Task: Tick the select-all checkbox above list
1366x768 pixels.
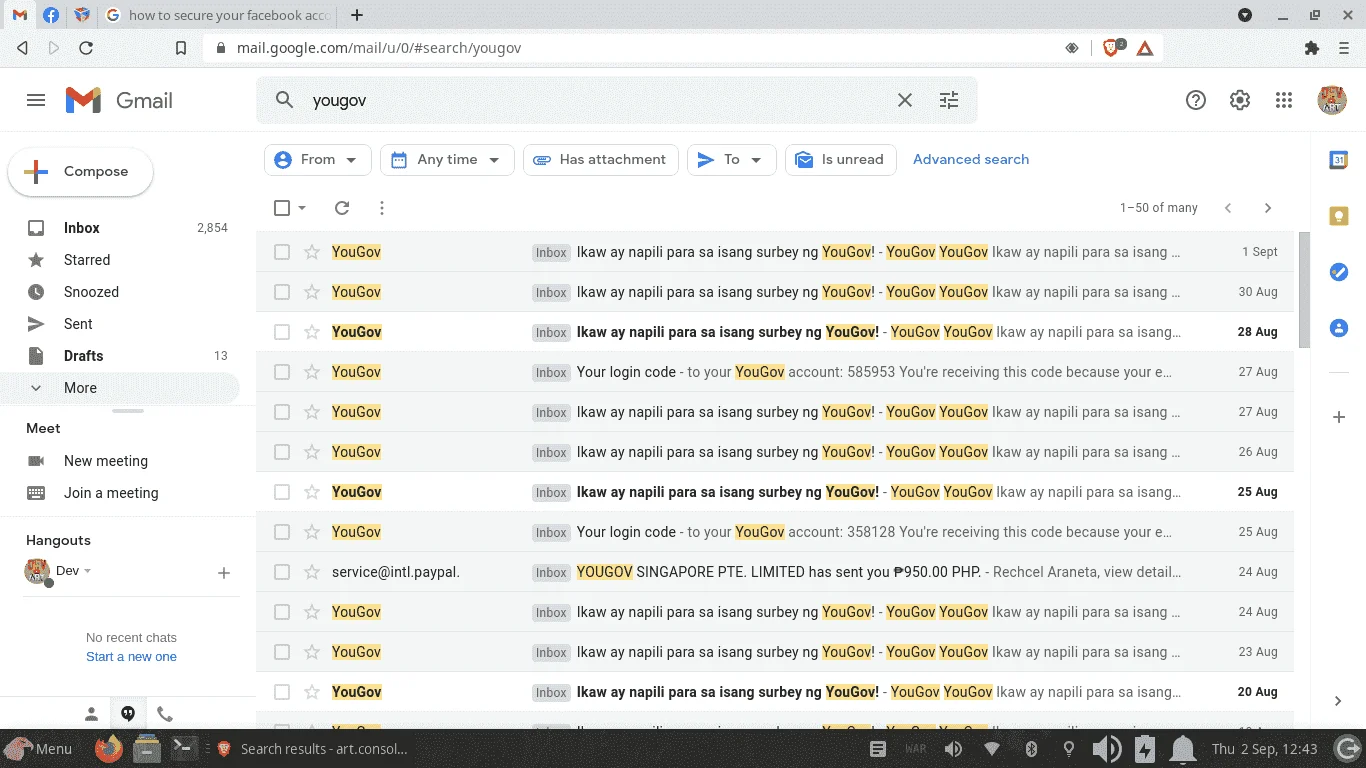Action: pyautogui.click(x=282, y=208)
